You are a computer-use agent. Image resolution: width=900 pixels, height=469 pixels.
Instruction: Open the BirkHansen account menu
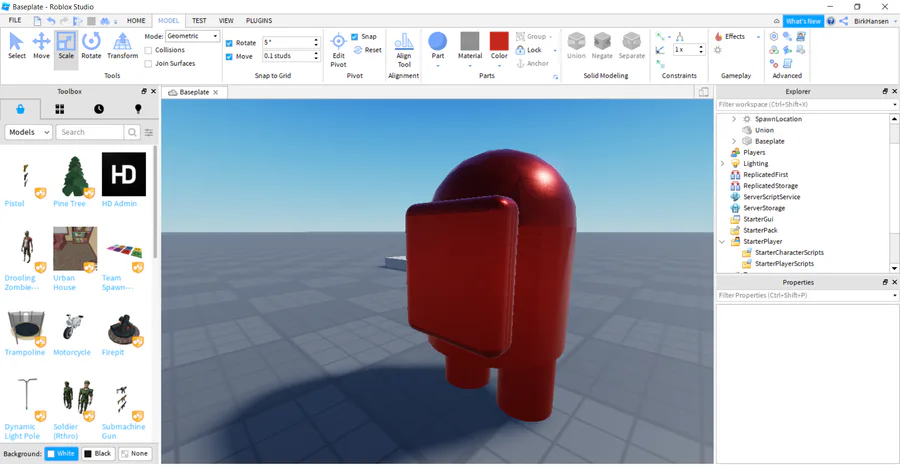pos(875,21)
